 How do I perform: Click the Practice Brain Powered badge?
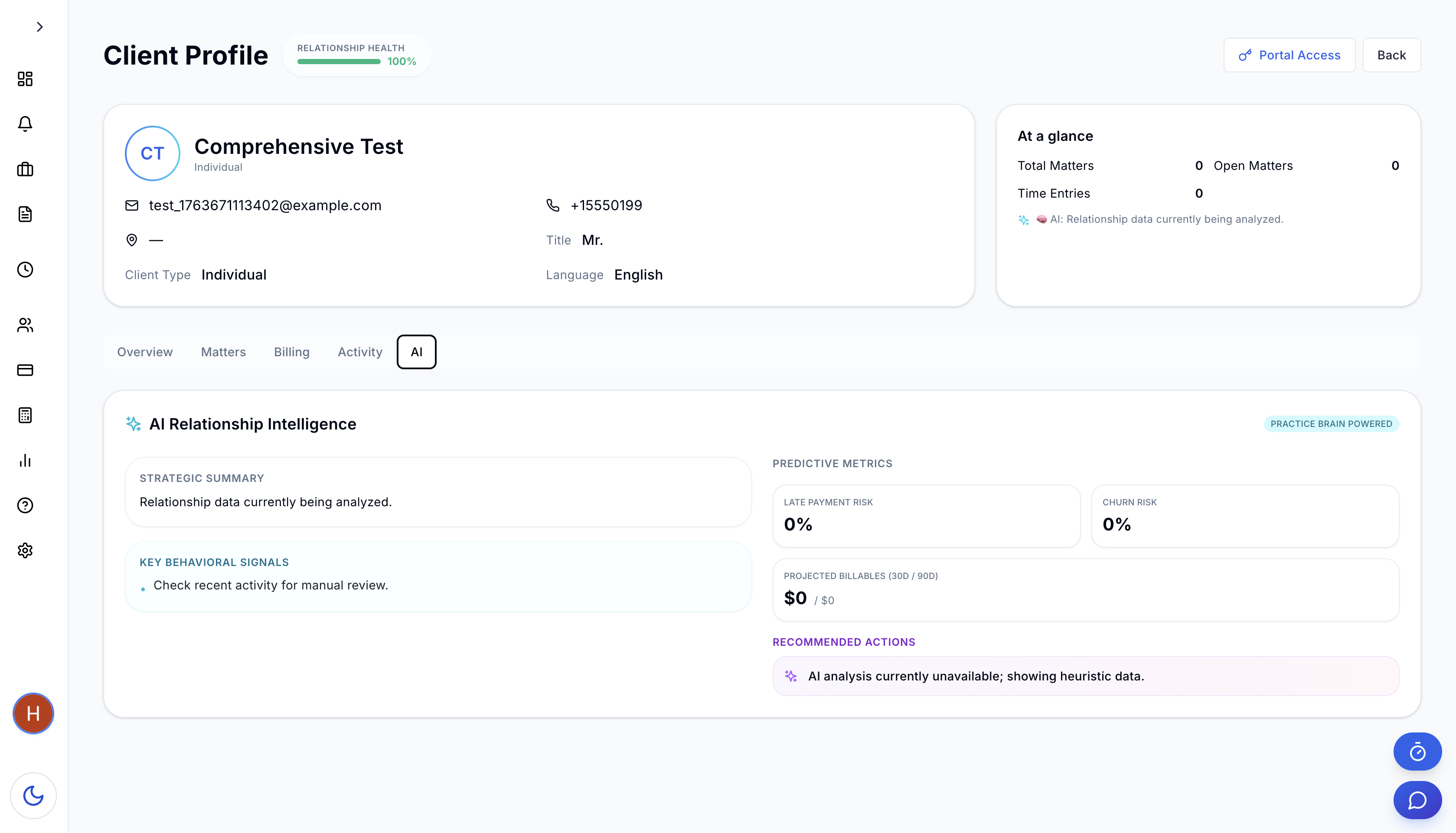coord(1331,424)
